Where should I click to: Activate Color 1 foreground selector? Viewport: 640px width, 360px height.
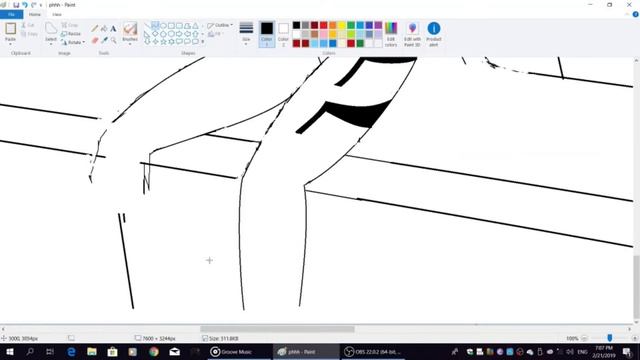(x=267, y=34)
